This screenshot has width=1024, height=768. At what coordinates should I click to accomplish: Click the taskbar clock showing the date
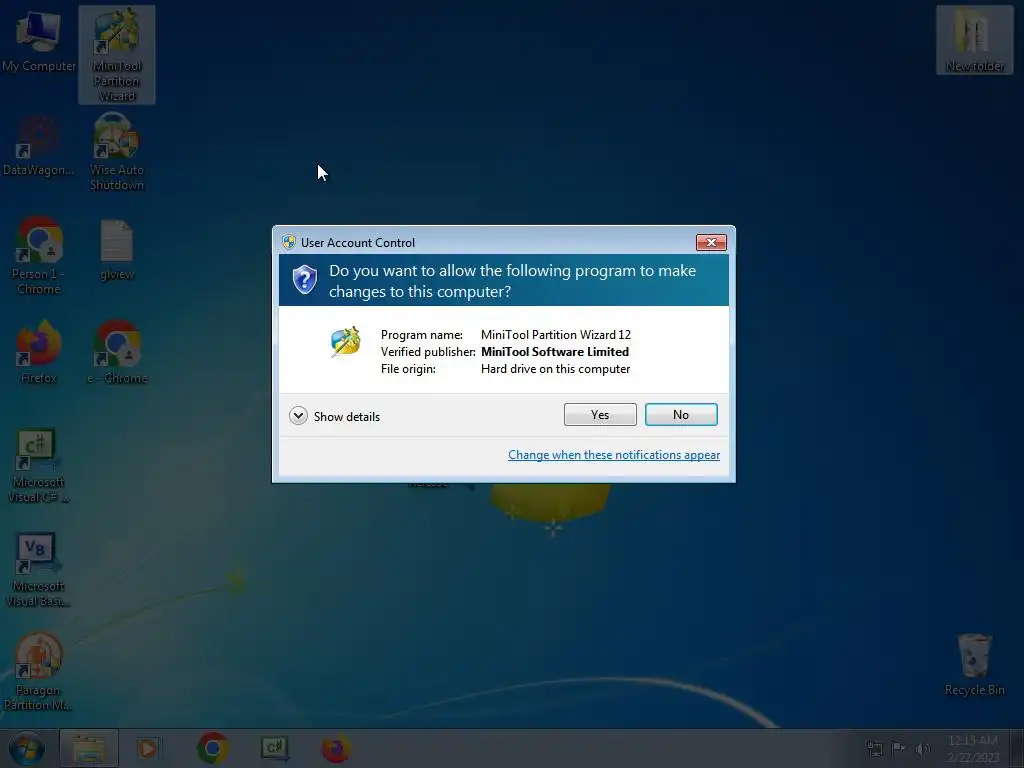tap(972, 749)
